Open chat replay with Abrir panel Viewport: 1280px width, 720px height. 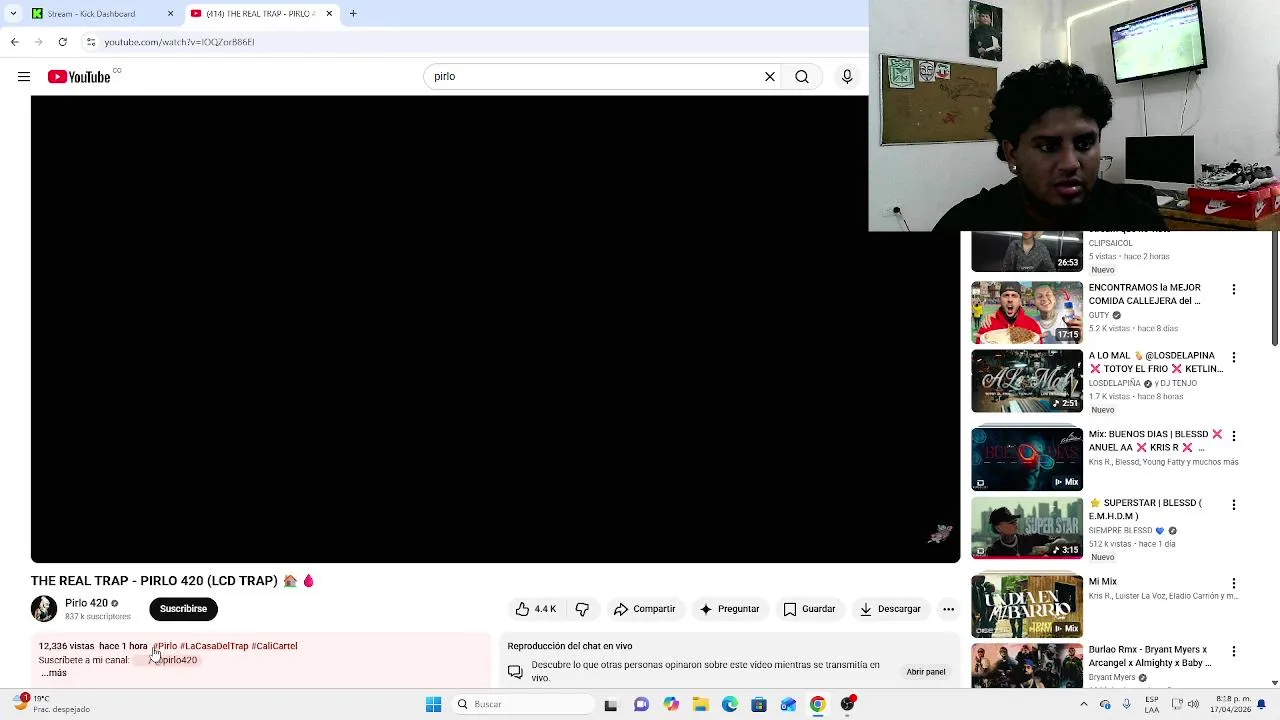tap(926, 672)
